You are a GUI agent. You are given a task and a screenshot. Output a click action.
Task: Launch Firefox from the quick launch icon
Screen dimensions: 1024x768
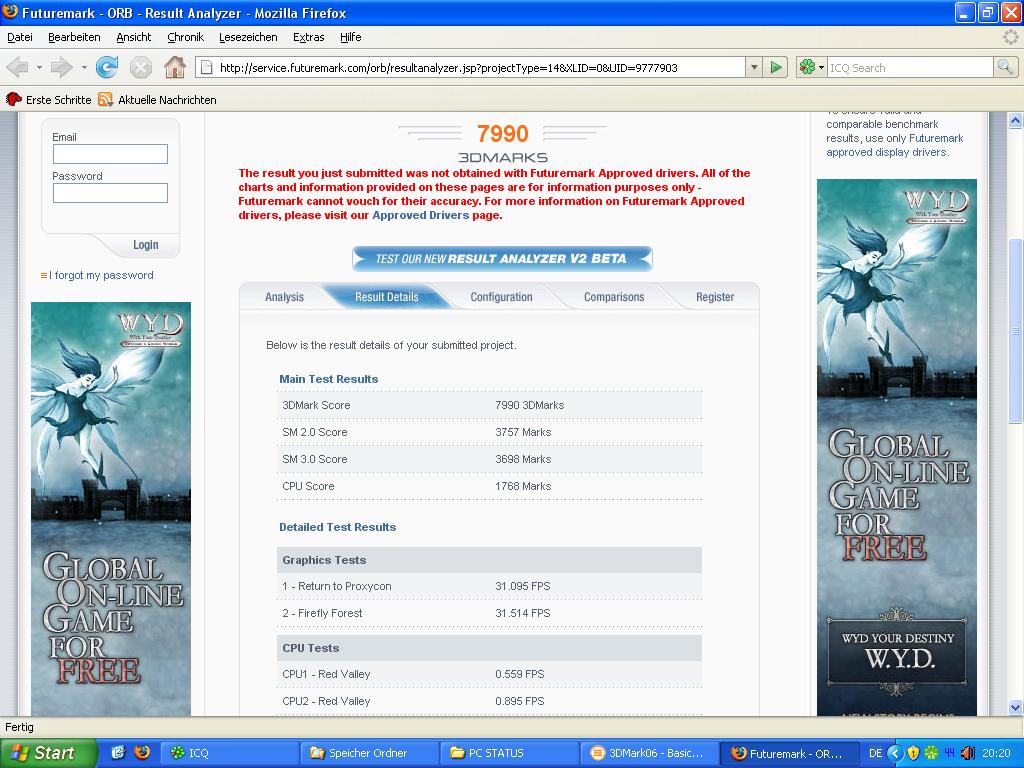click(x=142, y=752)
